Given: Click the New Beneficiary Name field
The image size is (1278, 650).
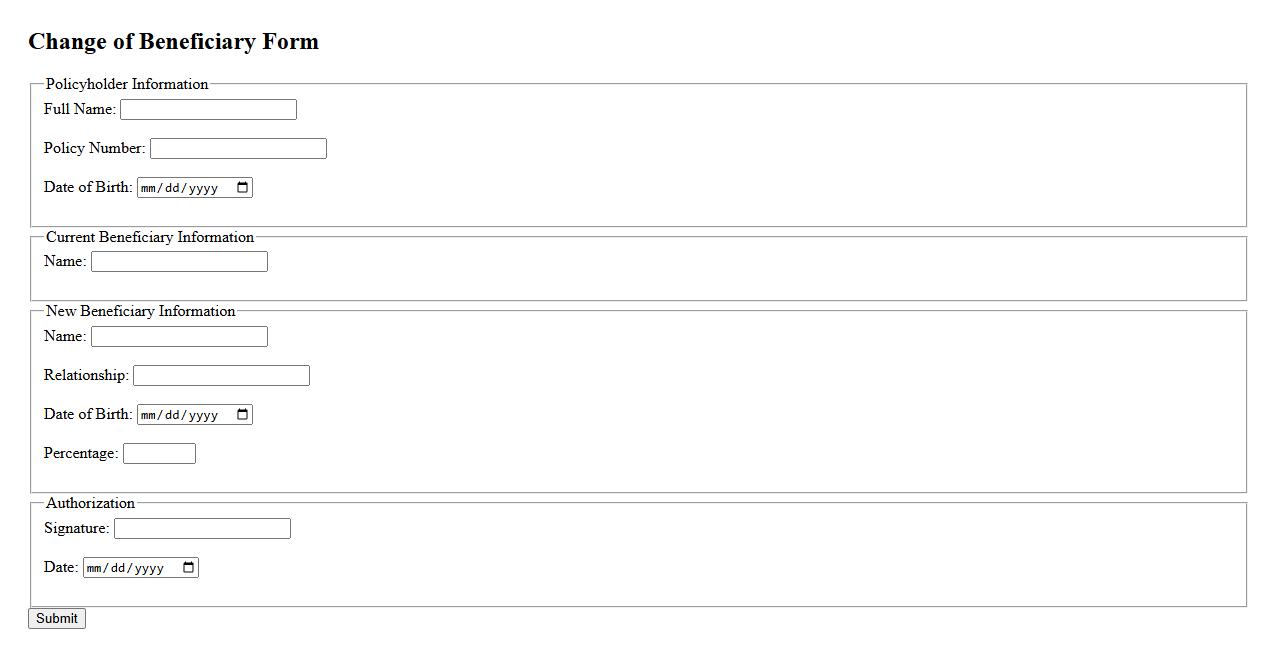Looking at the screenshot, I should (179, 337).
